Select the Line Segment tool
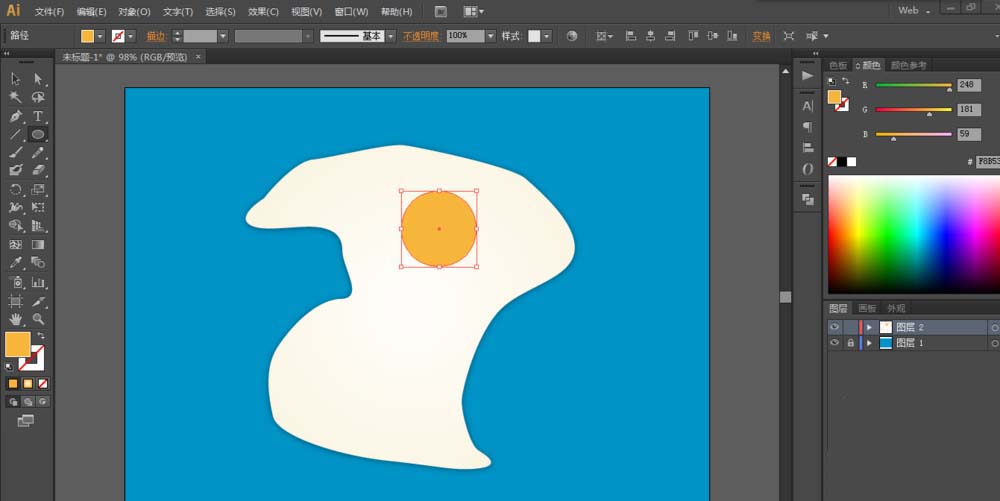This screenshot has width=1000, height=501. click(16, 134)
